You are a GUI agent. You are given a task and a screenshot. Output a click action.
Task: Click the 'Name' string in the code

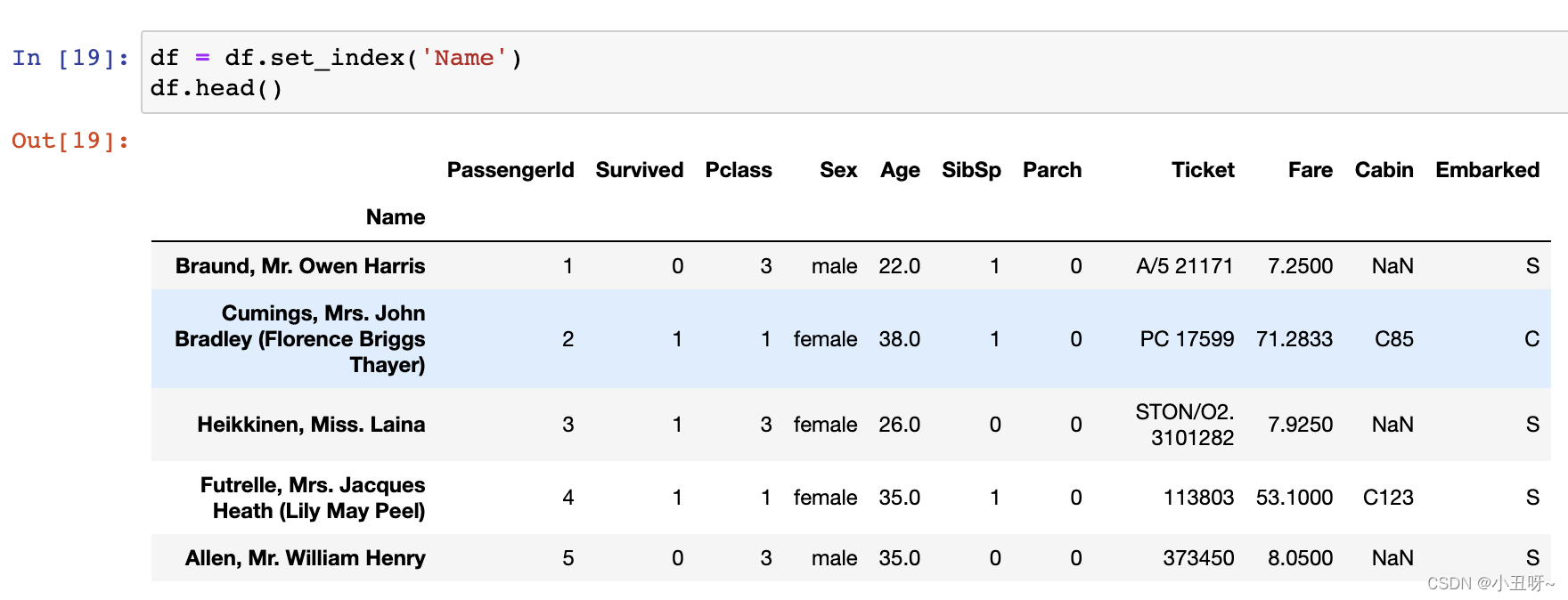463,58
